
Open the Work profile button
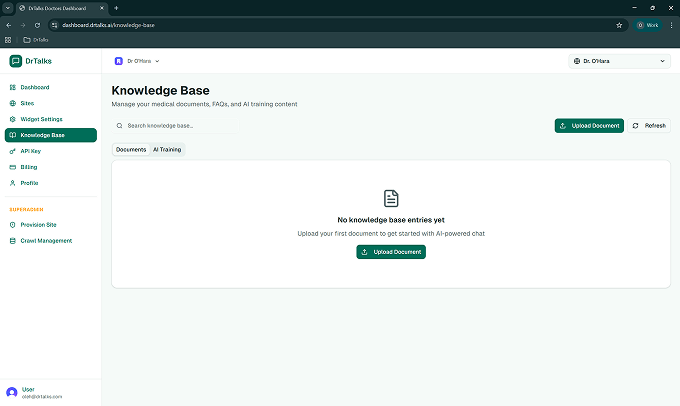[647, 25]
